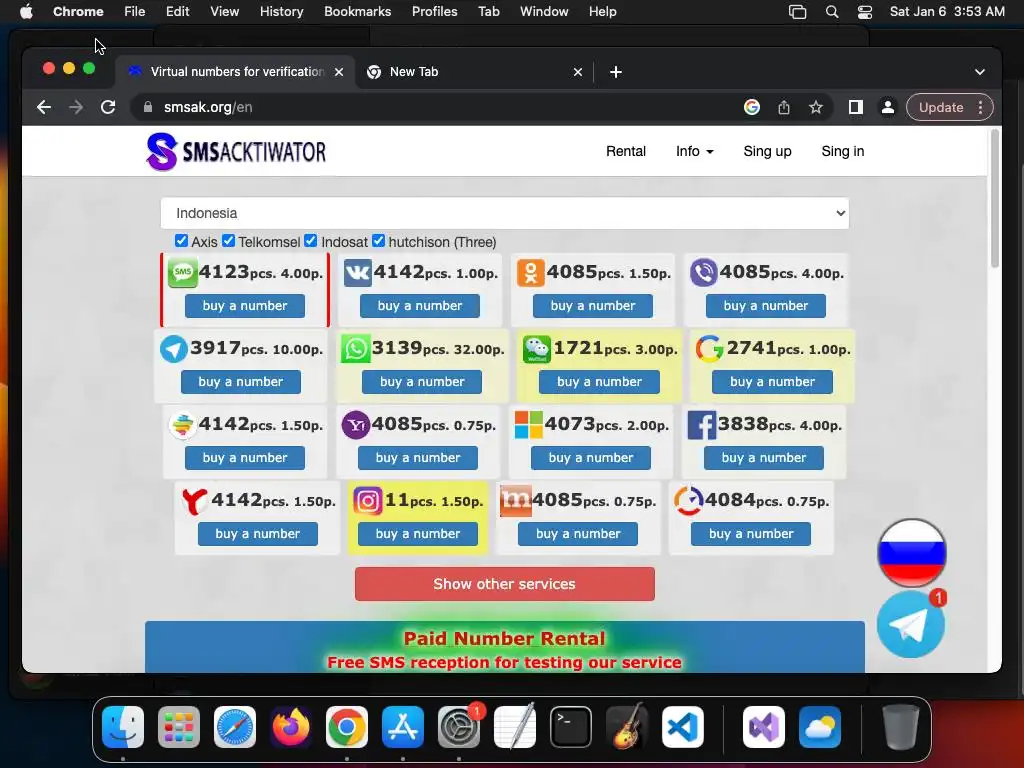Open Chrome side panel icon
This screenshot has width=1024, height=768.
coord(856,107)
